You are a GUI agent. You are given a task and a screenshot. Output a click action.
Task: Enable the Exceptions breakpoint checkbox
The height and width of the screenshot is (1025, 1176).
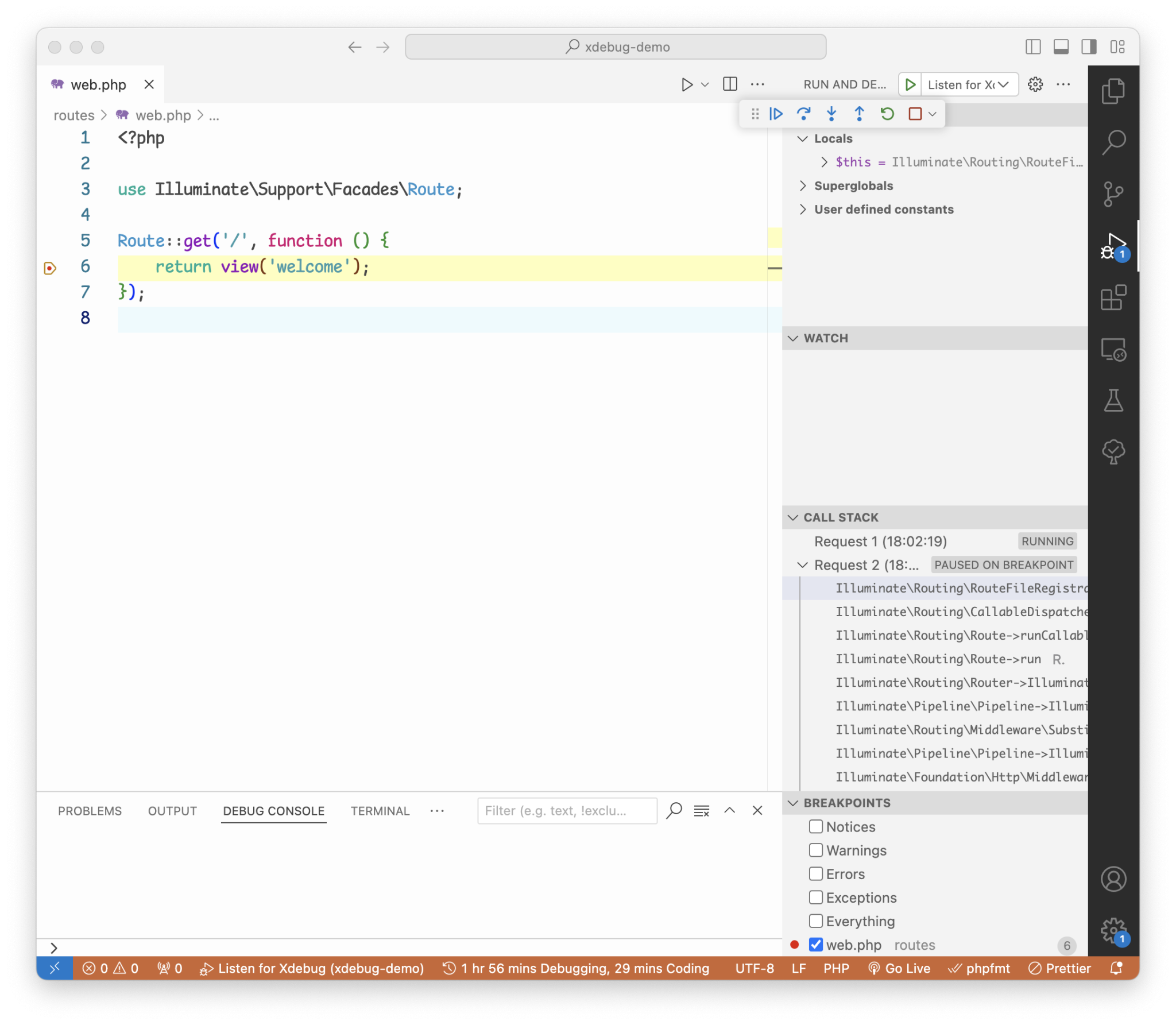[816, 897]
